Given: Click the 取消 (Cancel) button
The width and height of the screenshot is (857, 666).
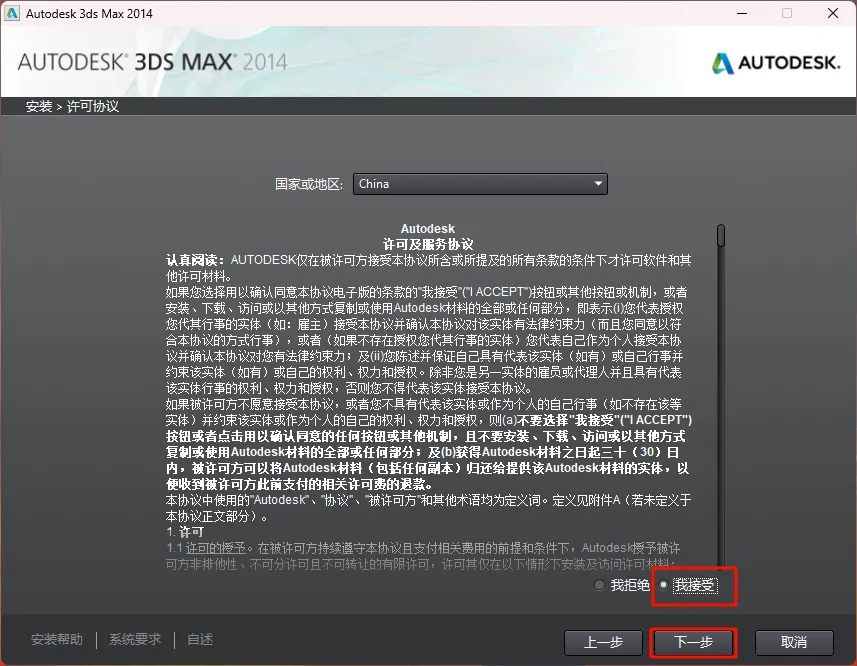Looking at the screenshot, I should pos(794,643).
